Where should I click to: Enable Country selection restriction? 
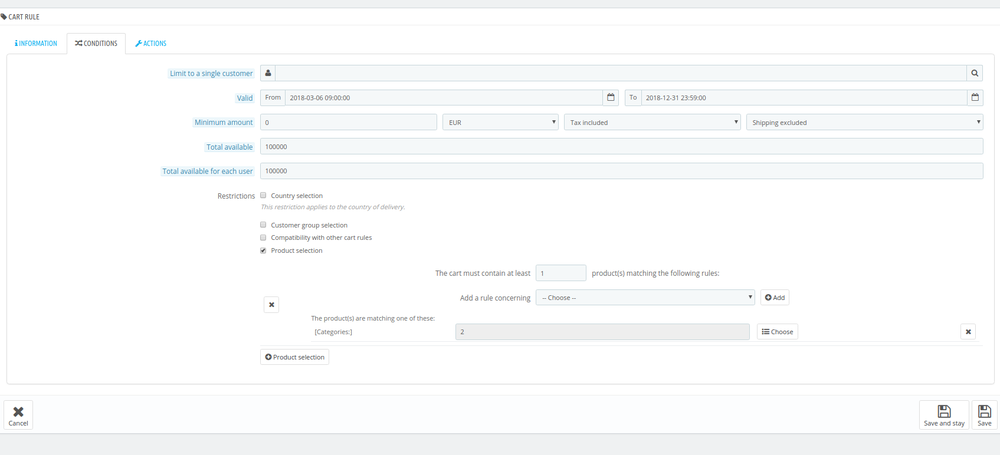pos(263,196)
